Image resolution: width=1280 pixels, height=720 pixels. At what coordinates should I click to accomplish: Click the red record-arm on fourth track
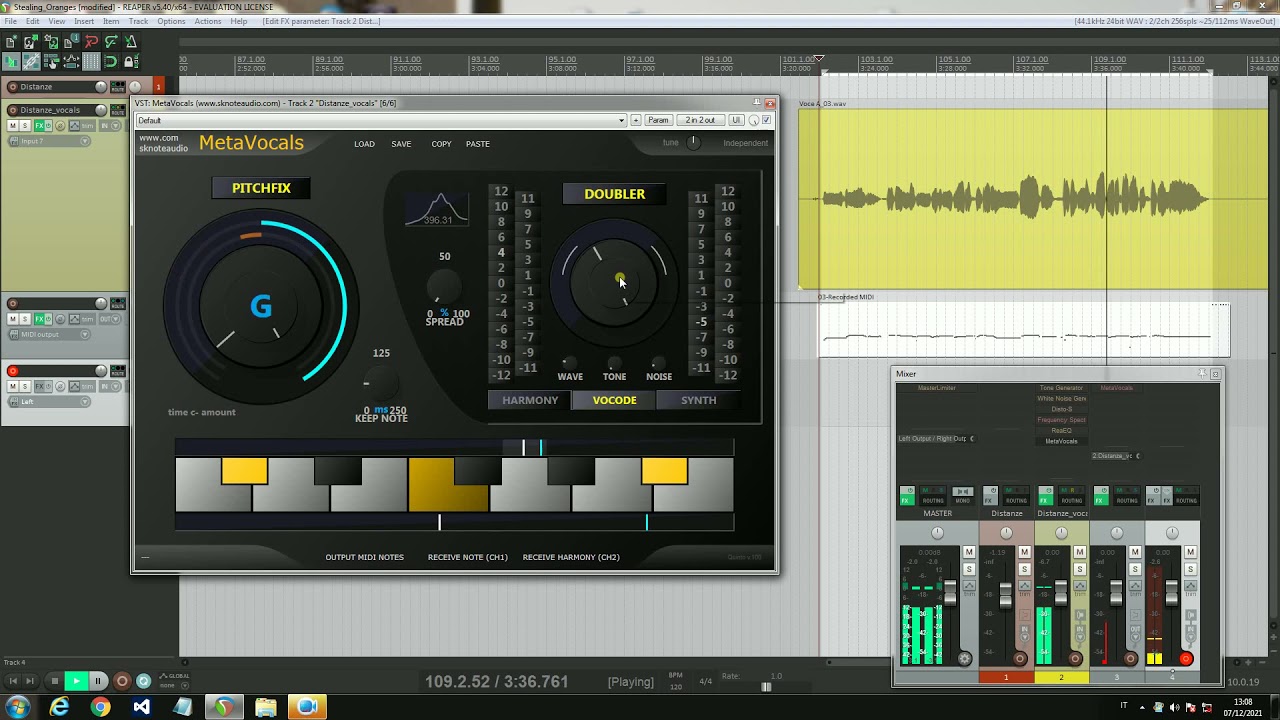12,371
